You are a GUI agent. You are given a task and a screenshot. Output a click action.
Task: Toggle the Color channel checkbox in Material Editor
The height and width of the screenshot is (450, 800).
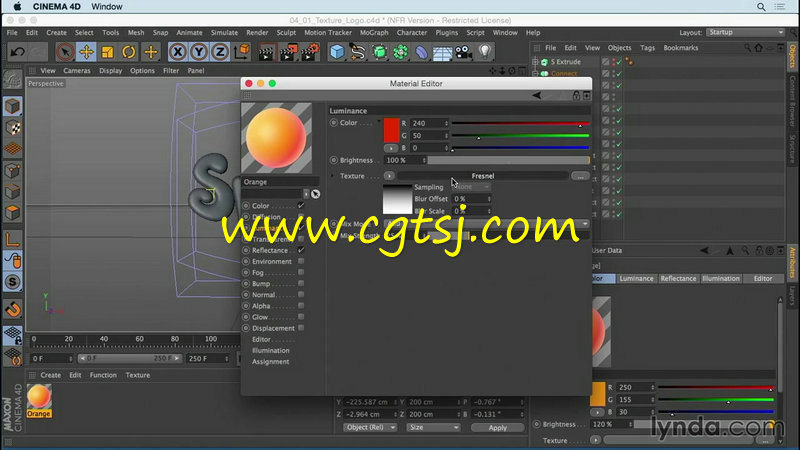click(301, 206)
